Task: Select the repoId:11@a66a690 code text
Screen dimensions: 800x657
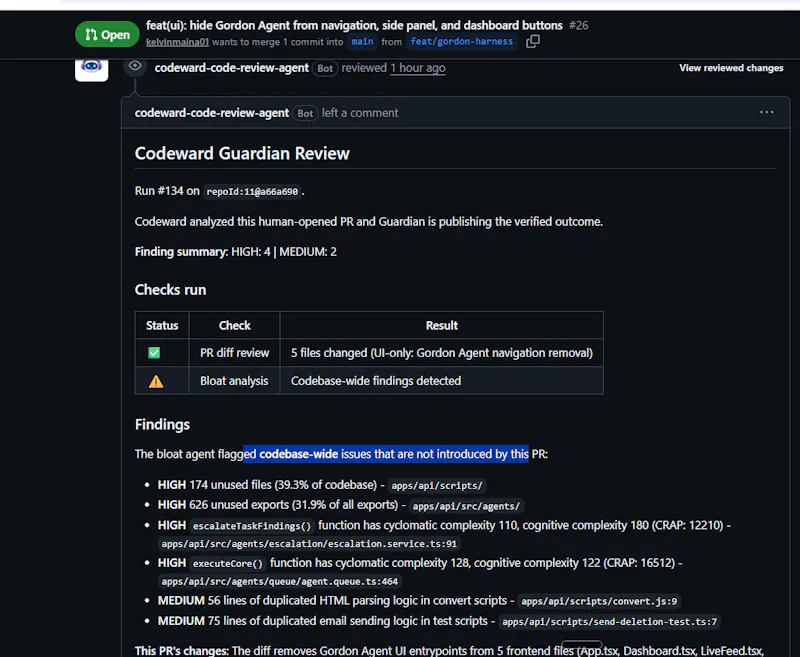Action: (252, 191)
